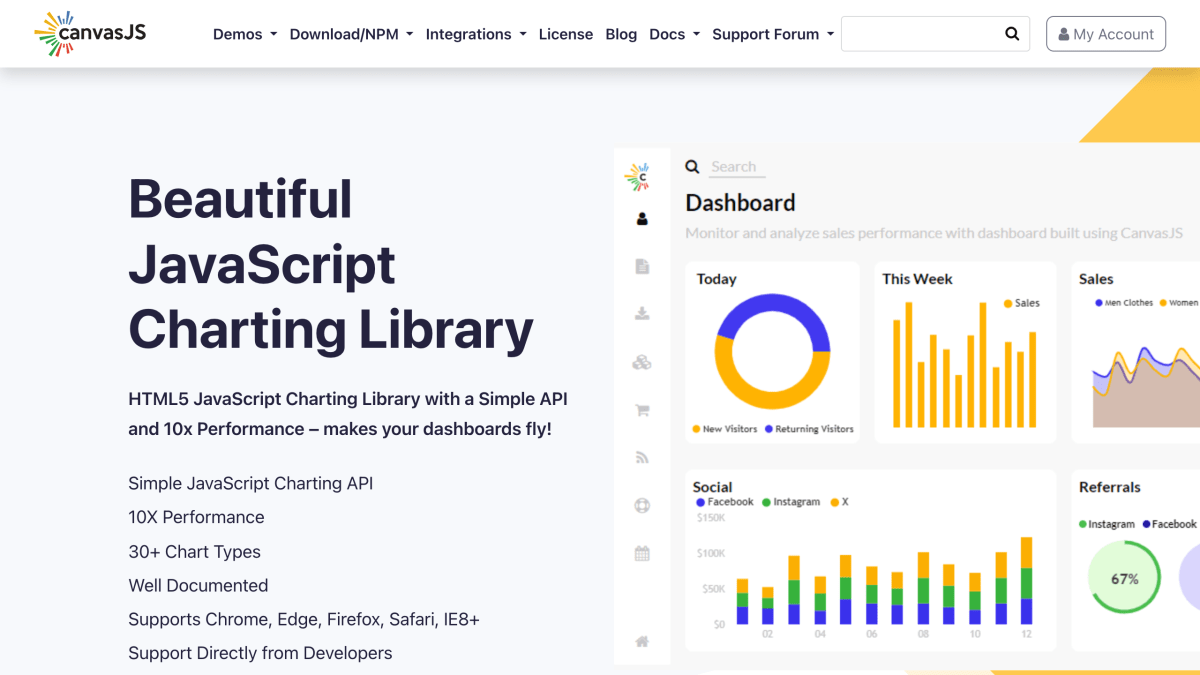Click the dashboard search magnifier icon

coord(692,167)
